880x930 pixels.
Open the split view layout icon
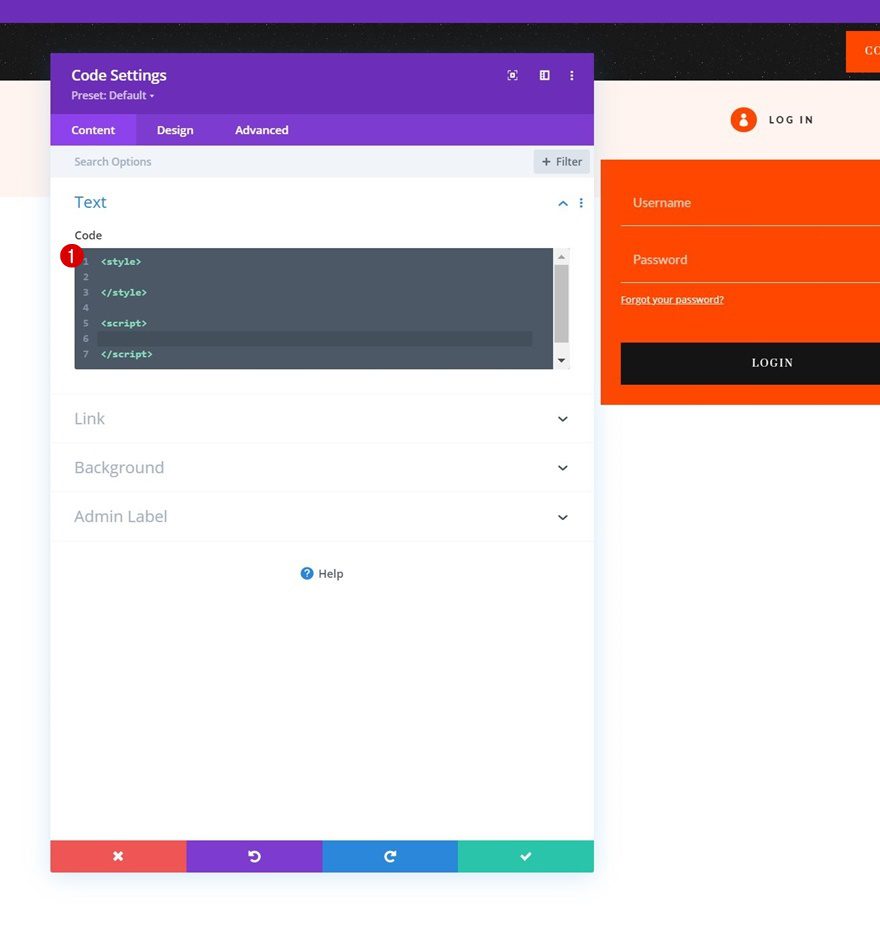544,75
